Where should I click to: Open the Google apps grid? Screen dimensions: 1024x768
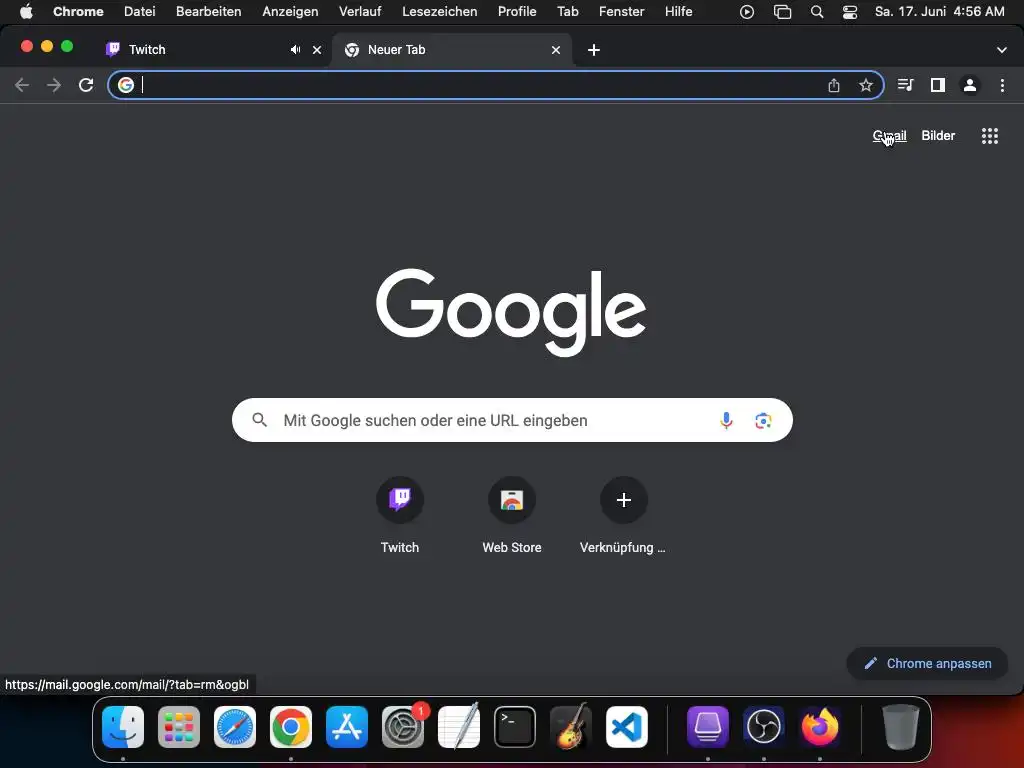(x=990, y=136)
